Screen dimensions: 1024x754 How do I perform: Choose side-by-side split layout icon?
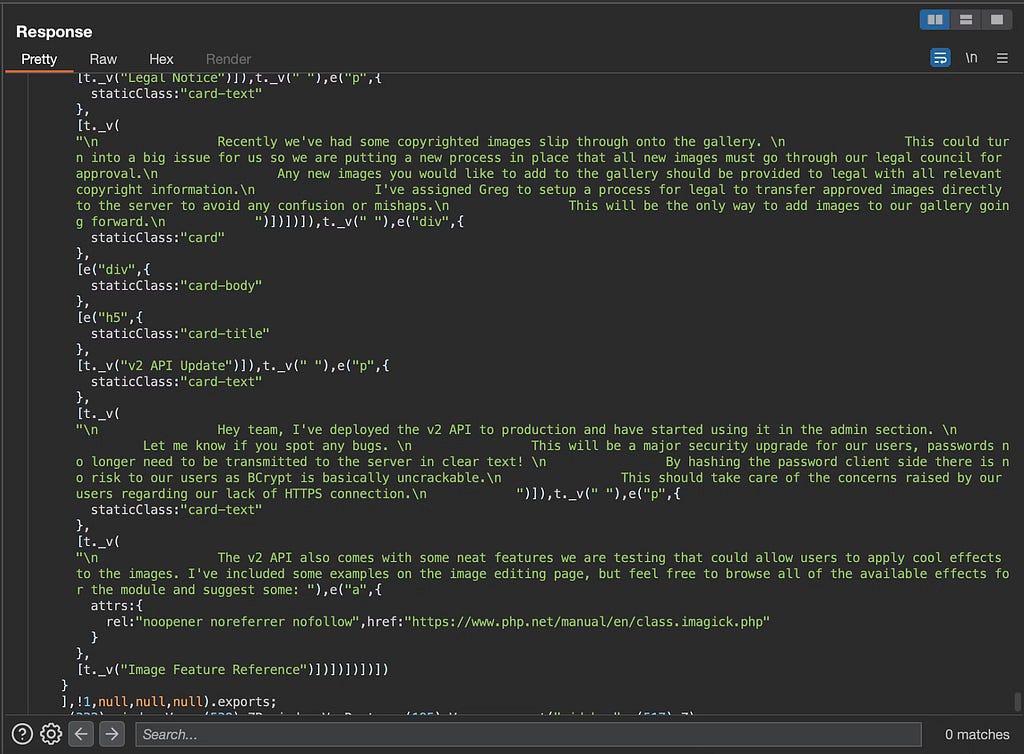click(935, 20)
